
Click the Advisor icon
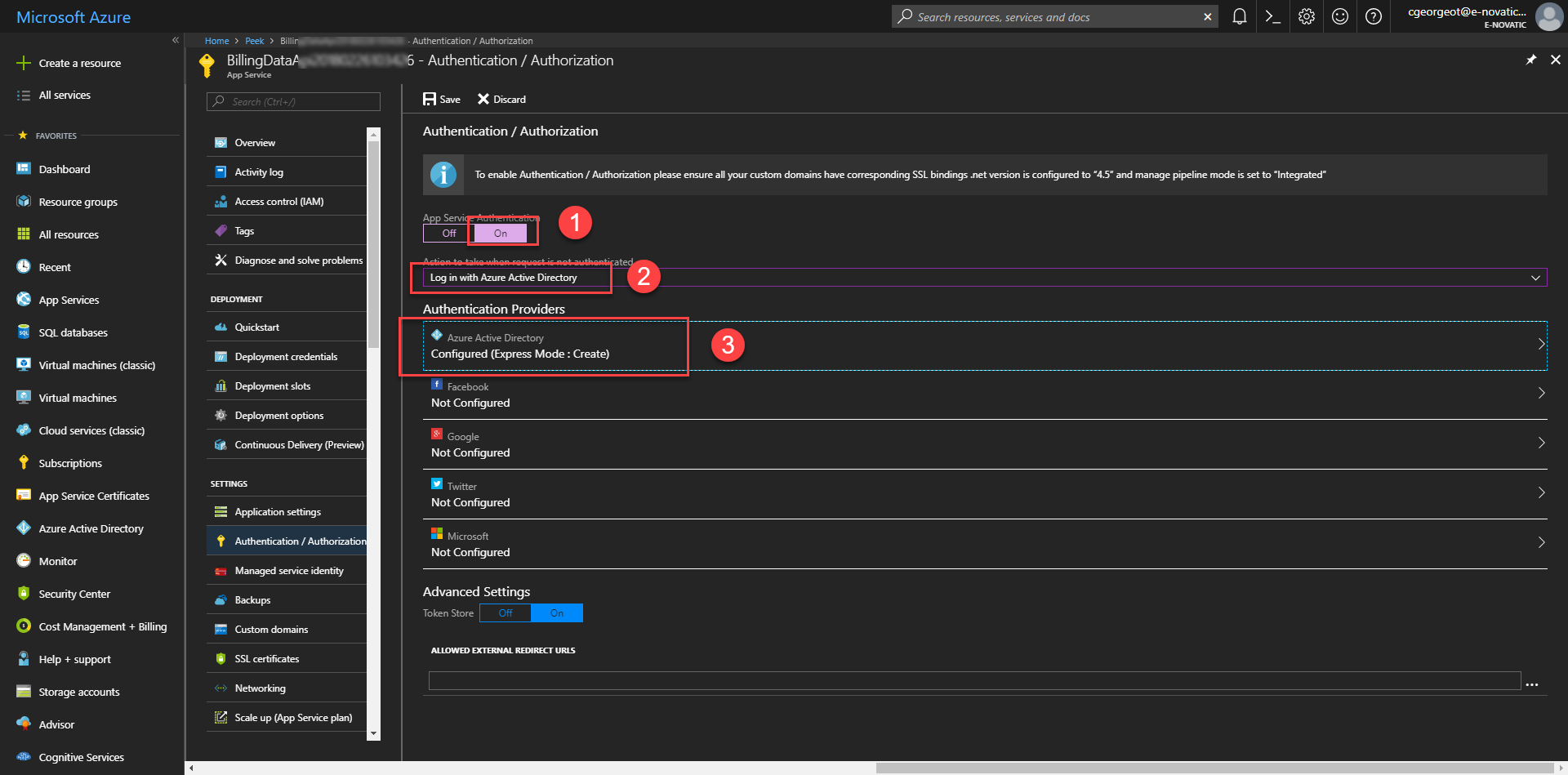click(24, 724)
